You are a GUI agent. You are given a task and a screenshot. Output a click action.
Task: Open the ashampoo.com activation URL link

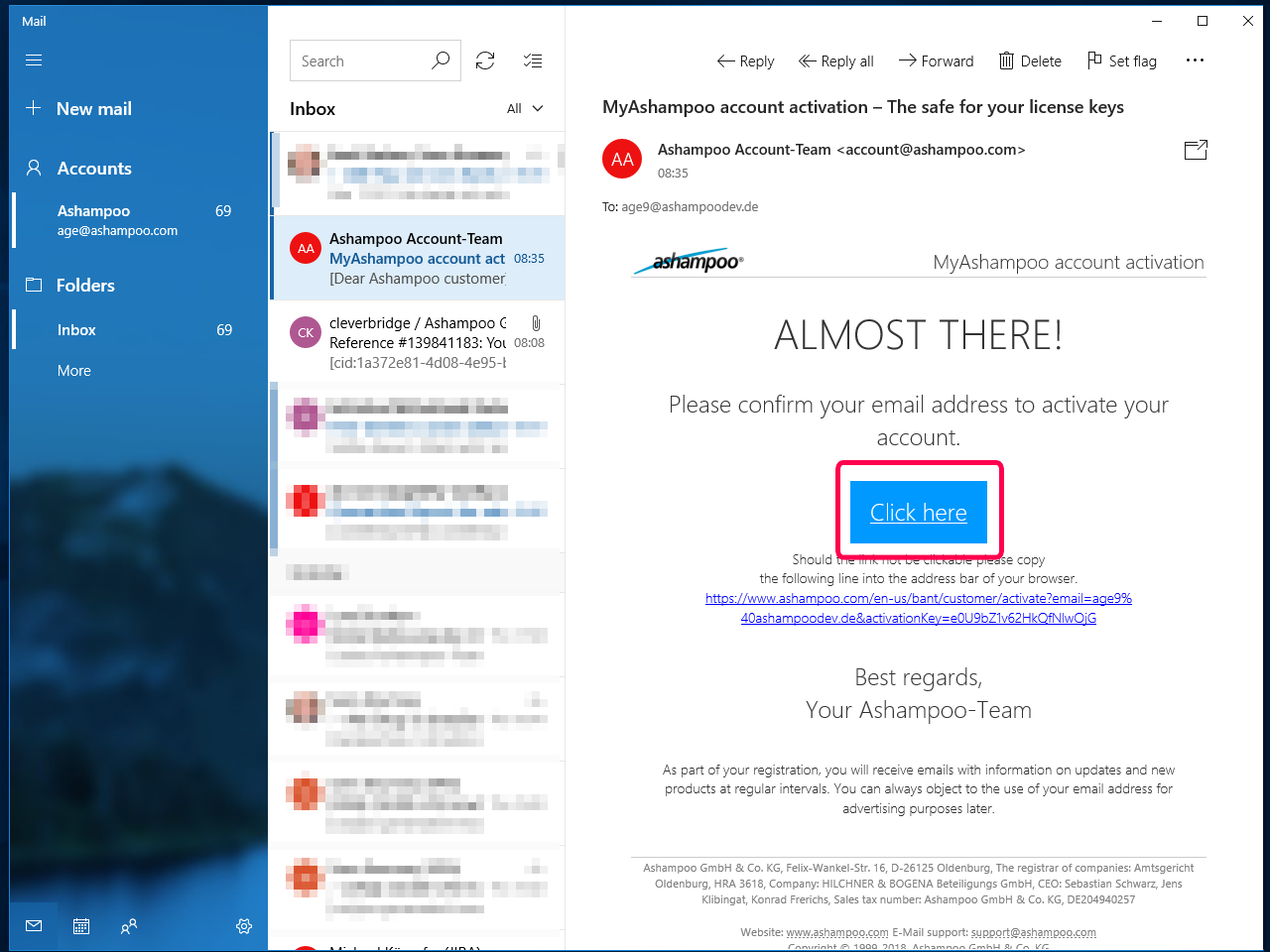click(x=919, y=608)
